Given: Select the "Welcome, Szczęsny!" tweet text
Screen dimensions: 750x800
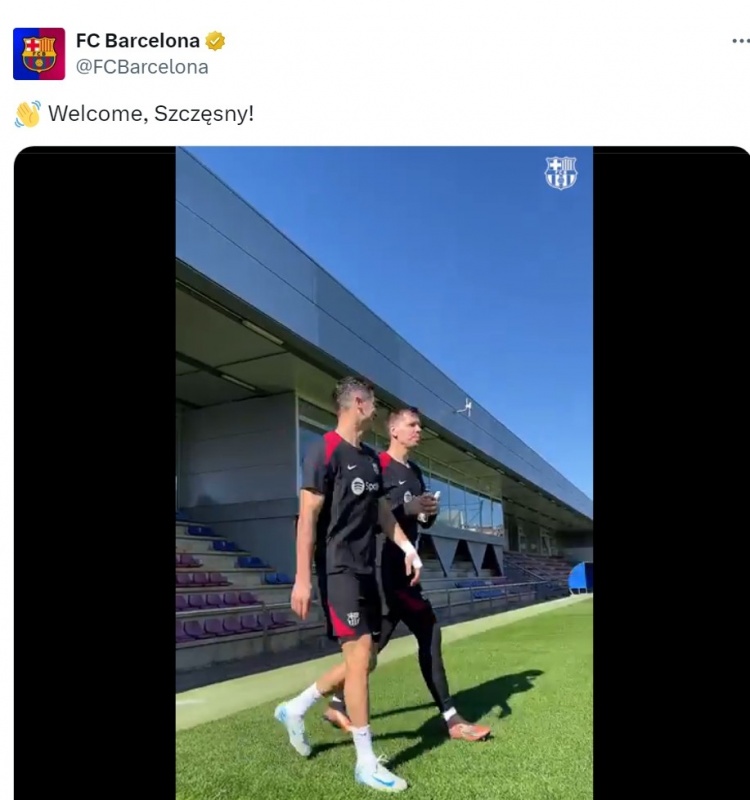Looking at the screenshot, I should click(151, 113).
